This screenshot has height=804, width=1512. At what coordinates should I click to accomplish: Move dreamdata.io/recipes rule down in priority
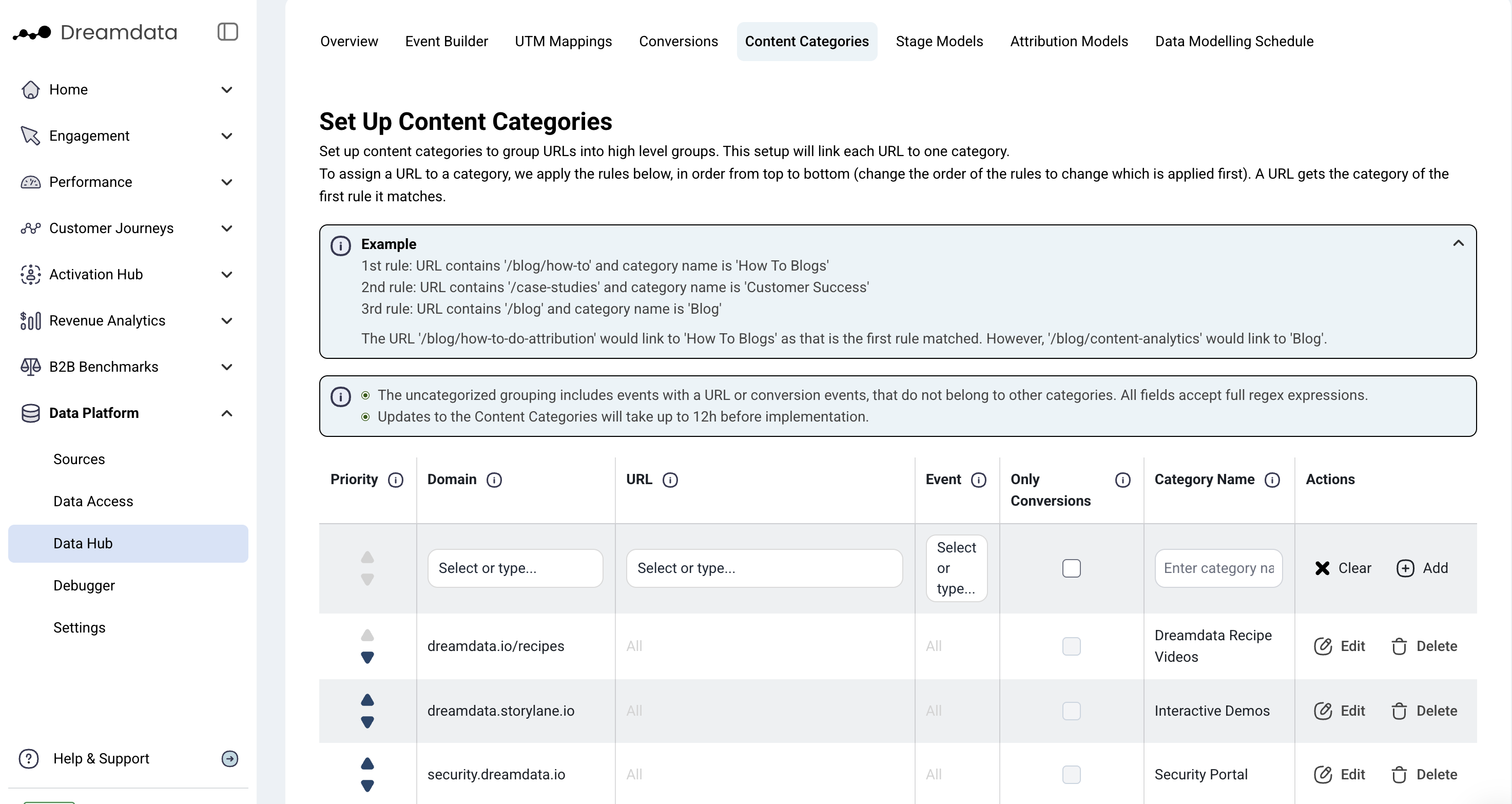(x=367, y=657)
